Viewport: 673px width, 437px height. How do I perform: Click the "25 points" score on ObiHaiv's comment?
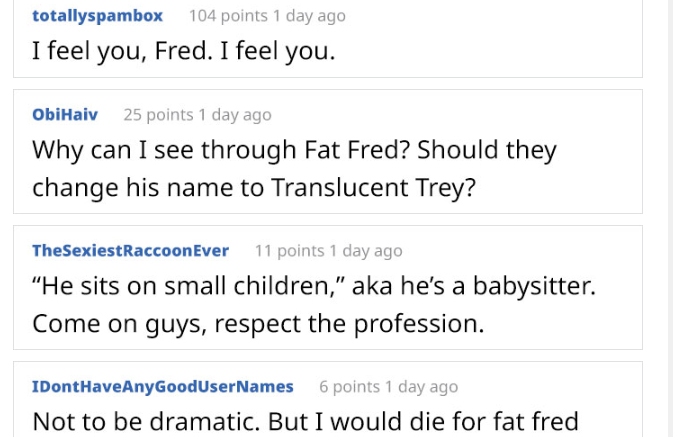158,115
